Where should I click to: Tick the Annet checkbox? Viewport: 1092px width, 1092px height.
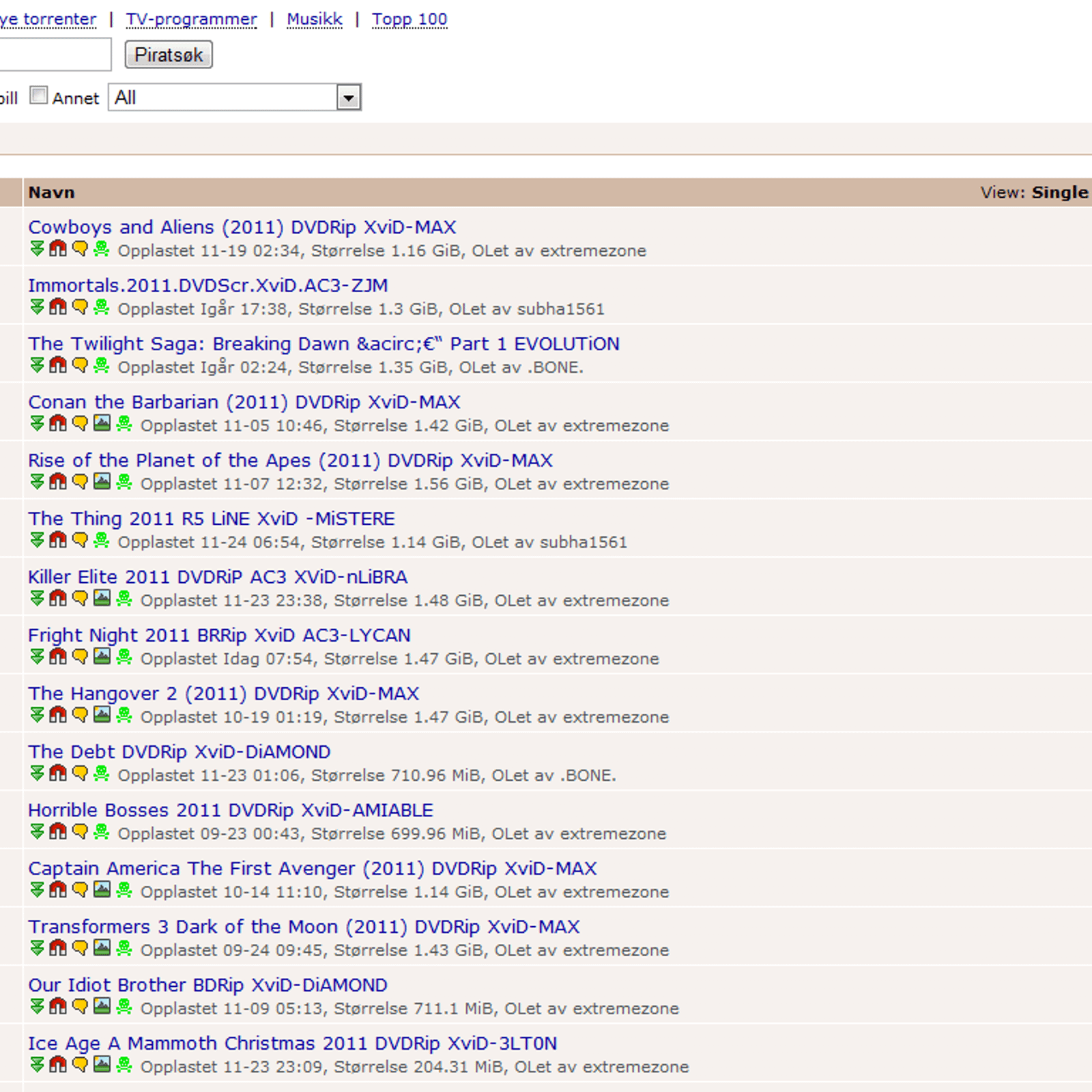tap(39, 96)
